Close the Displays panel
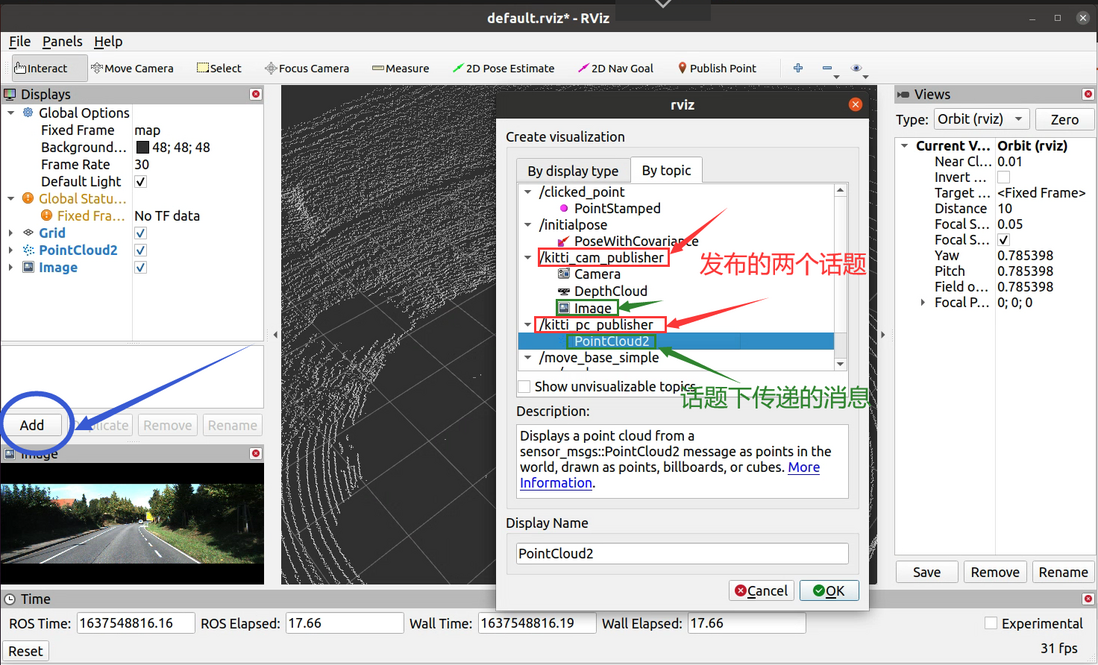1098x665 pixels. pyautogui.click(x=256, y=94)
